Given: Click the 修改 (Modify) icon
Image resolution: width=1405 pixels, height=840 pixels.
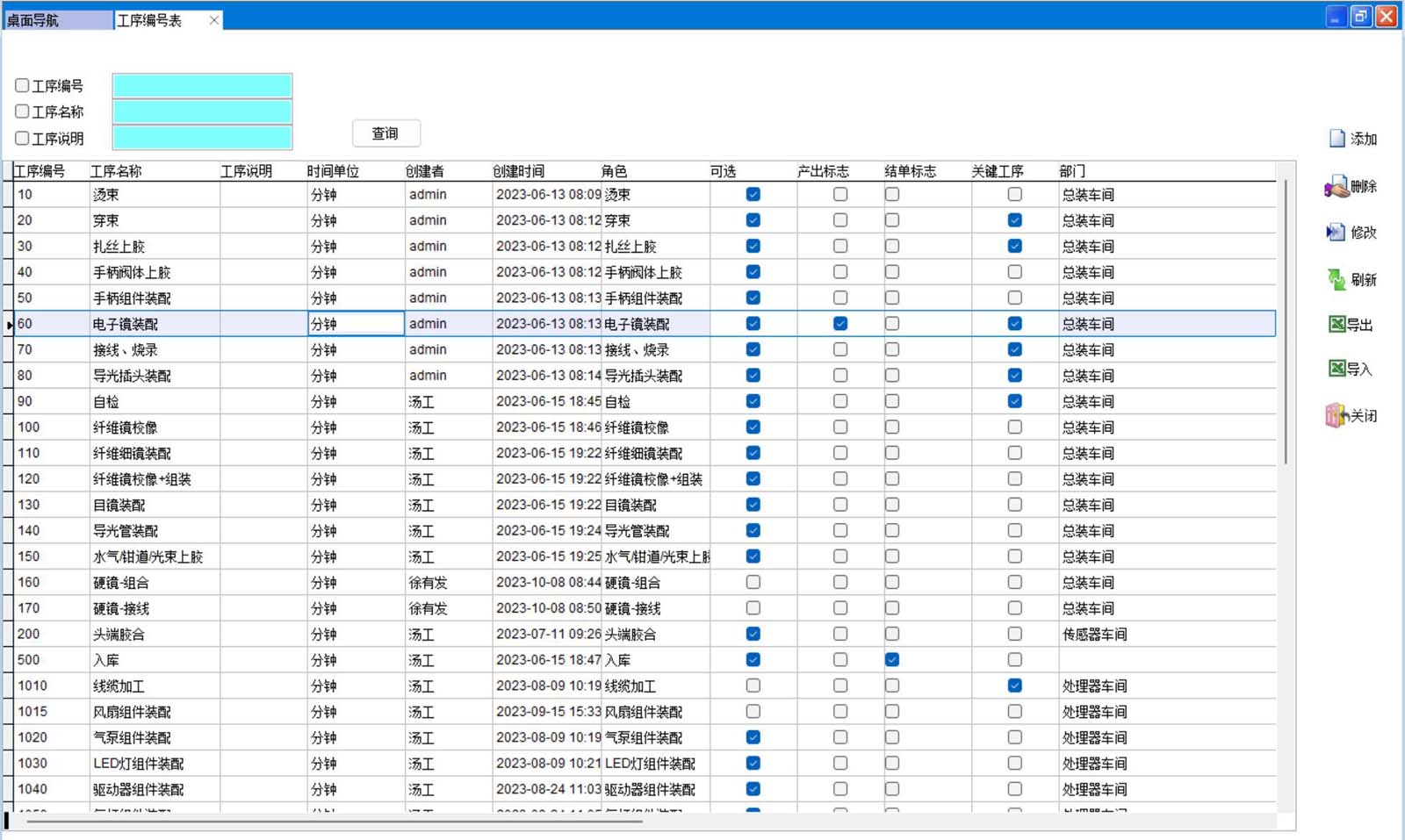Looking at the screenshot, I should click(x=1337, y=233).
